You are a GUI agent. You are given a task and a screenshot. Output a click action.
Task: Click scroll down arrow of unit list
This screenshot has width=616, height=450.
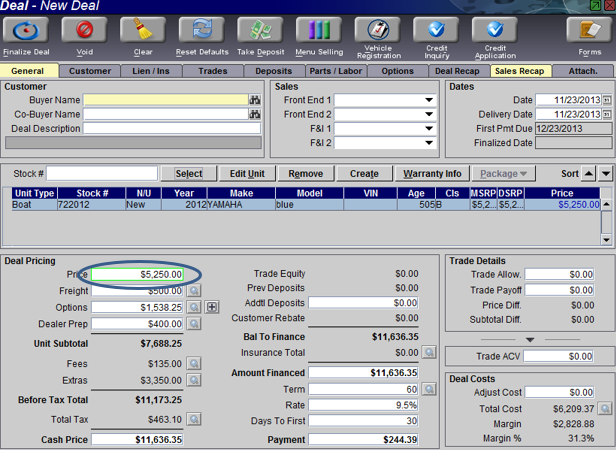point(606,240)
